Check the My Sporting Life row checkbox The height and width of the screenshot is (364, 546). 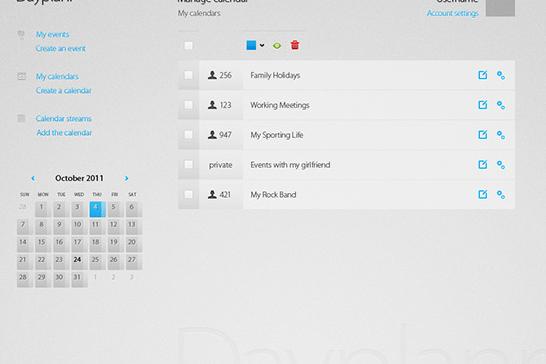coord(188,134)
